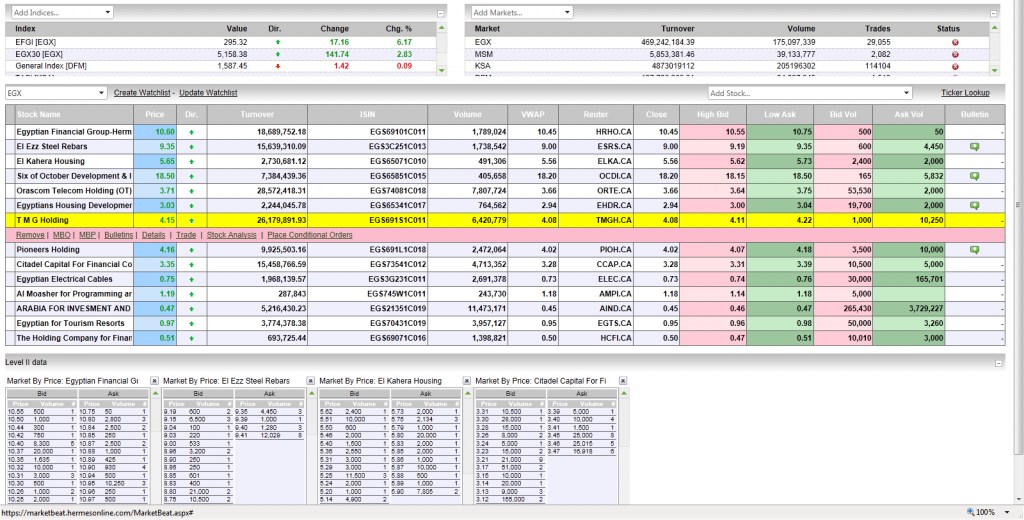Click the red status icon for KSA market
Viewport: 1024px width, 520px height.
[x=955, y=67]
